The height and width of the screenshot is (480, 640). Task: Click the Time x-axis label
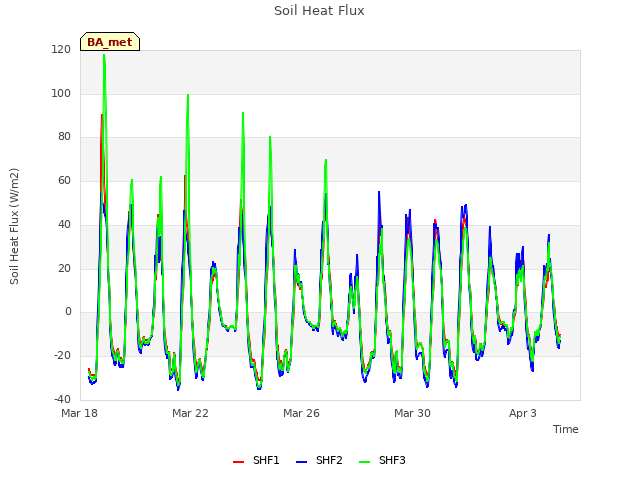point(565,429)
